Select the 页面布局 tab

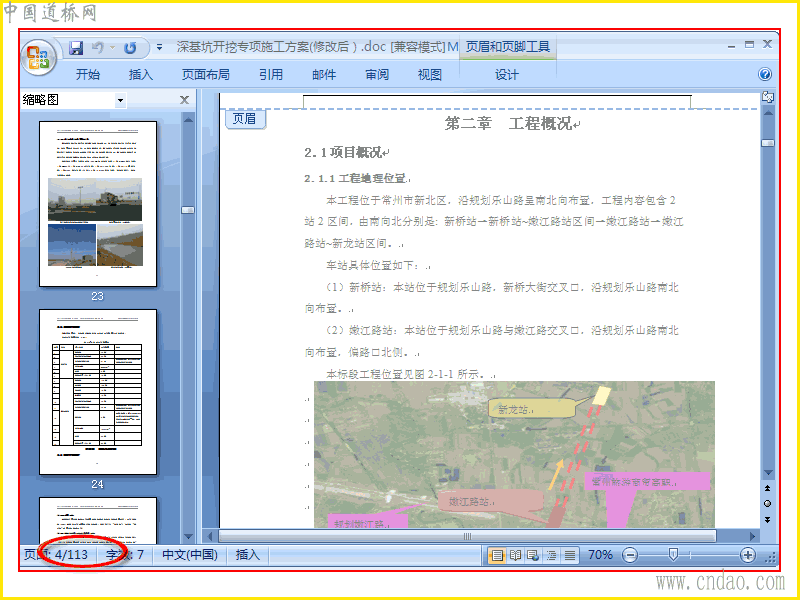pyautogui.click(x=206, y=74)
